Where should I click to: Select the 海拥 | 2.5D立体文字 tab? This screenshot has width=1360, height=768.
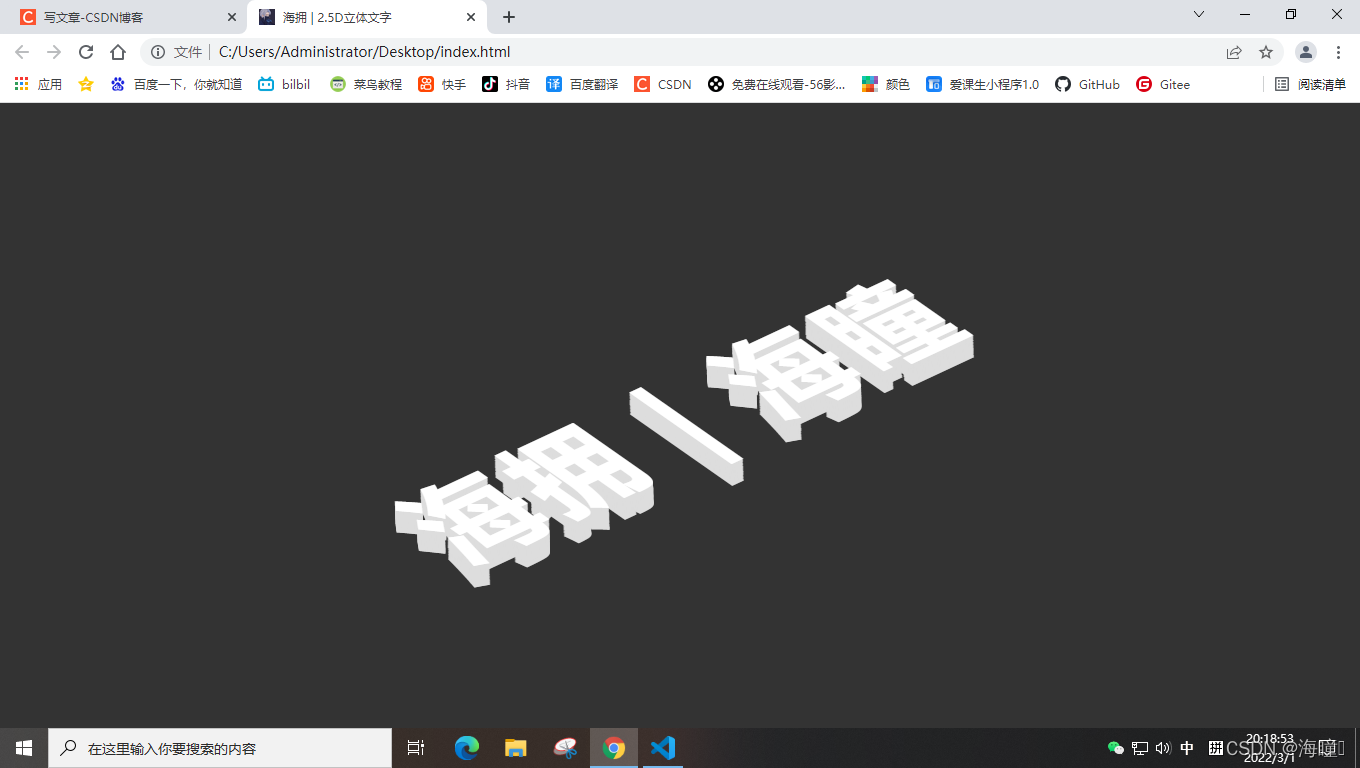coord(366,17)
